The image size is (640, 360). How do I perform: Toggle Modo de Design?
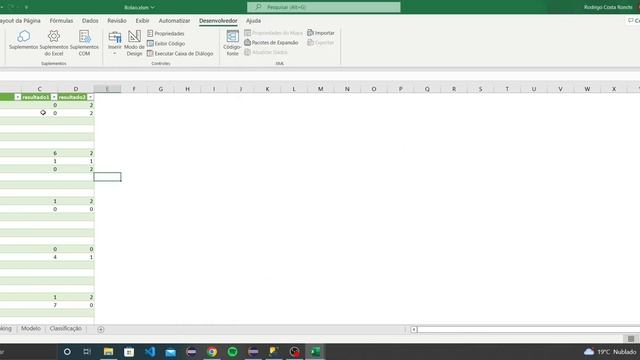(x=134, y=42)
